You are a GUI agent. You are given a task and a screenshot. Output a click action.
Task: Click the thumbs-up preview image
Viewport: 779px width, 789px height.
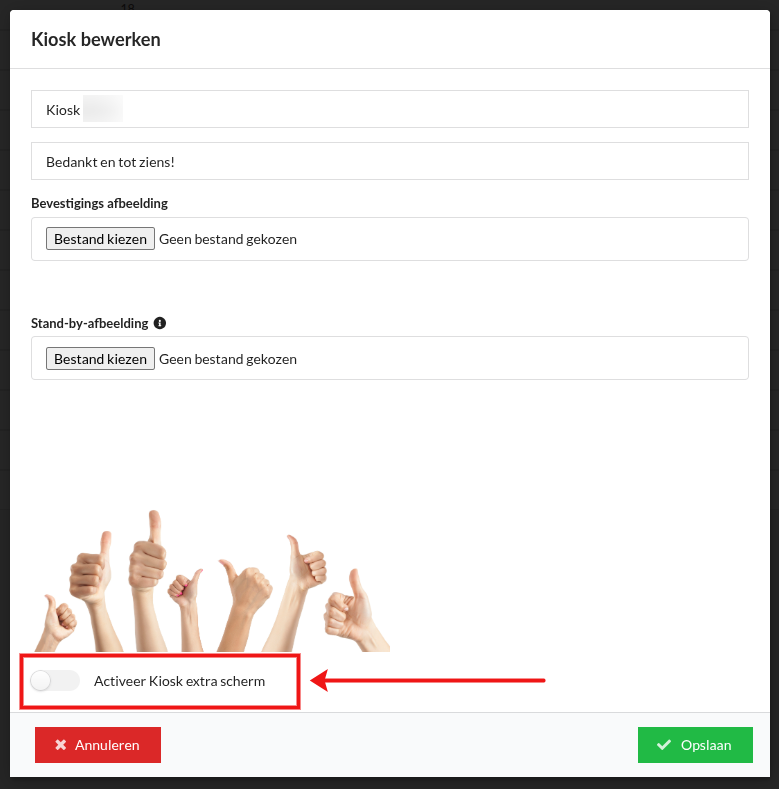point(210,585)
